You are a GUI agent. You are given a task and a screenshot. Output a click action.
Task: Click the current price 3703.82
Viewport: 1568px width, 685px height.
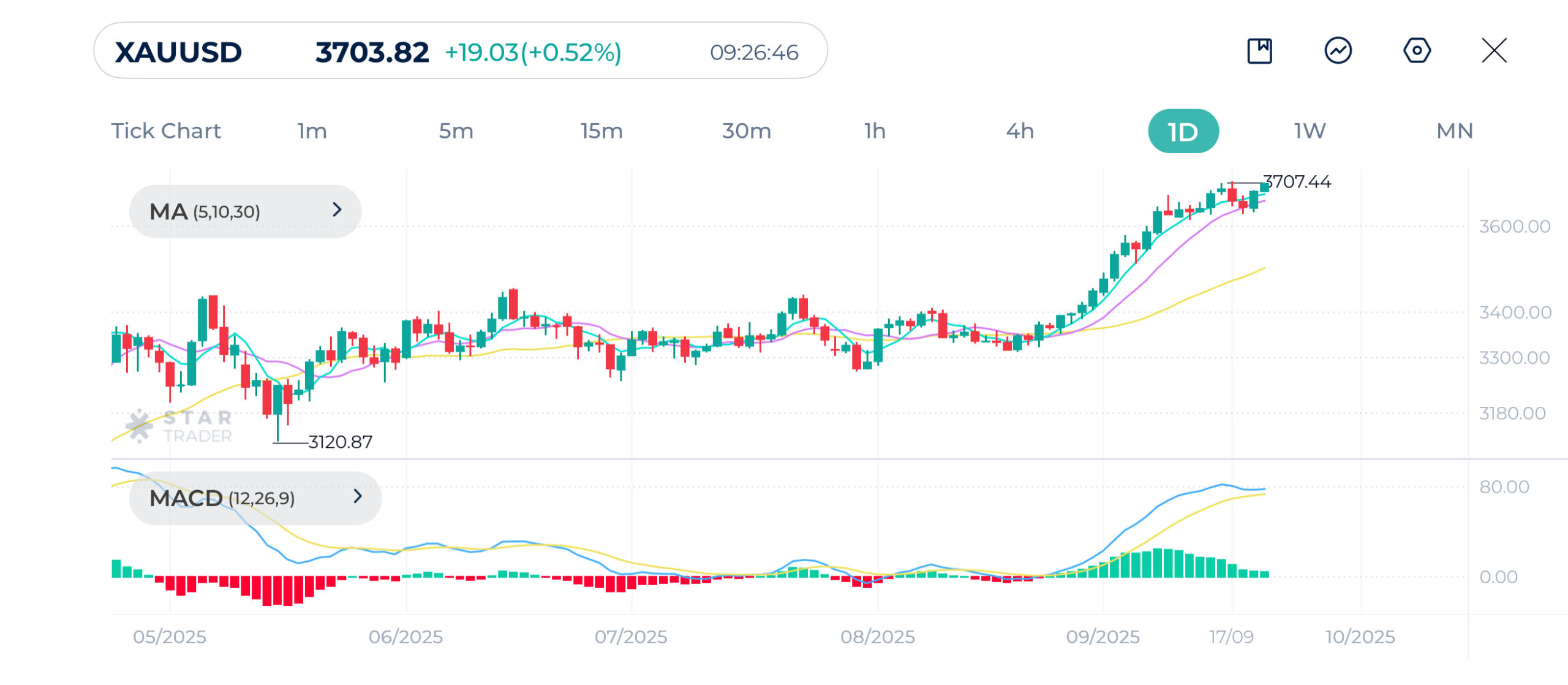click(372, 53)
